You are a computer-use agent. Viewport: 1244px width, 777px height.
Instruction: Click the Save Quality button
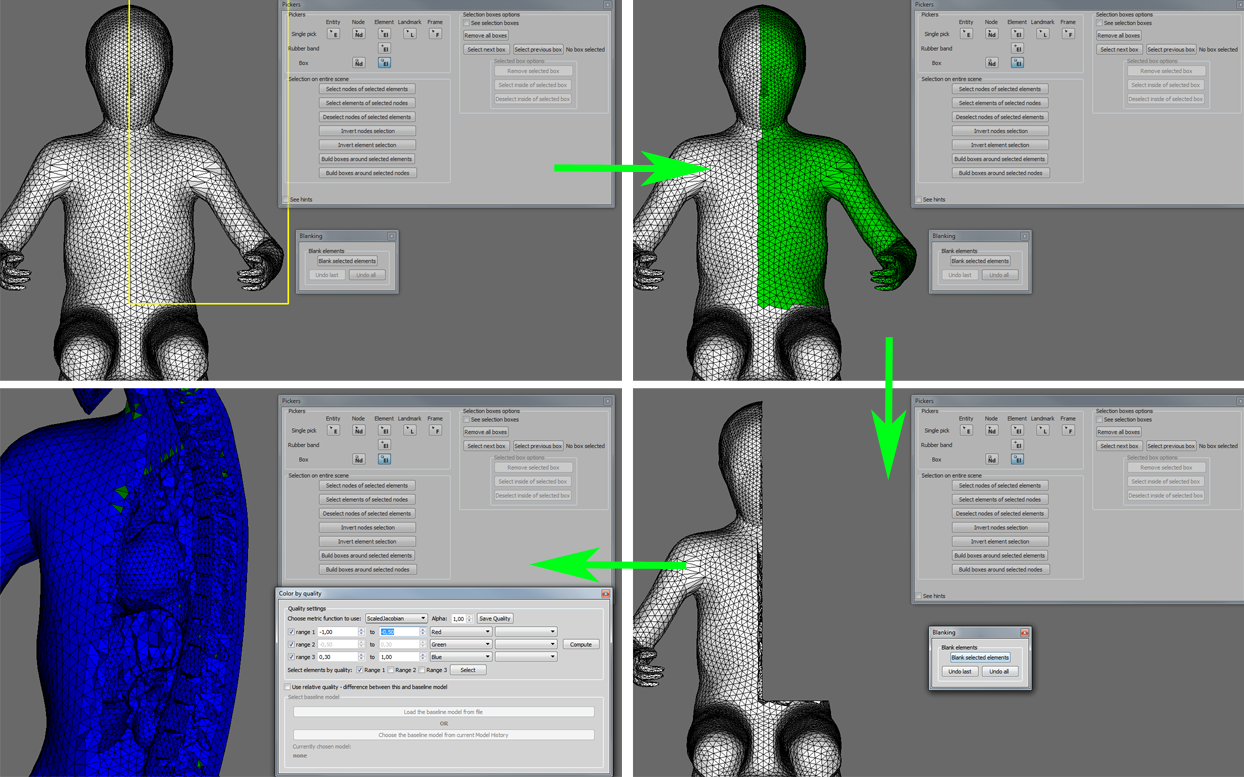(495, 619)
